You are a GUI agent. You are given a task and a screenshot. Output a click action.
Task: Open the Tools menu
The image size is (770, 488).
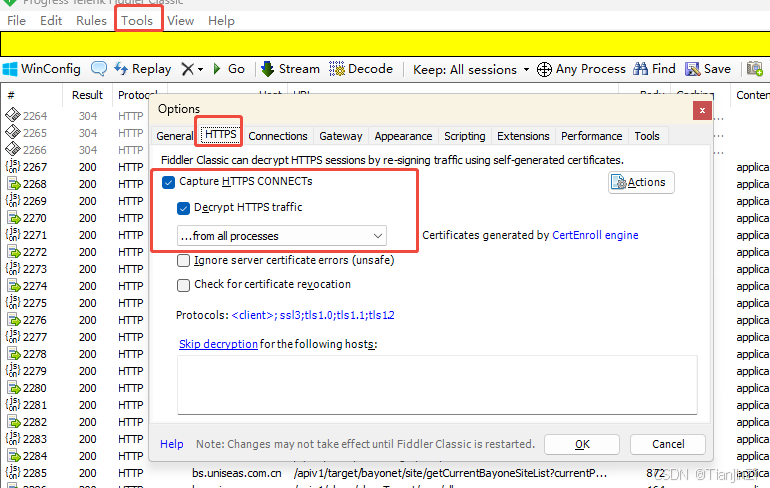coord(137,21)
